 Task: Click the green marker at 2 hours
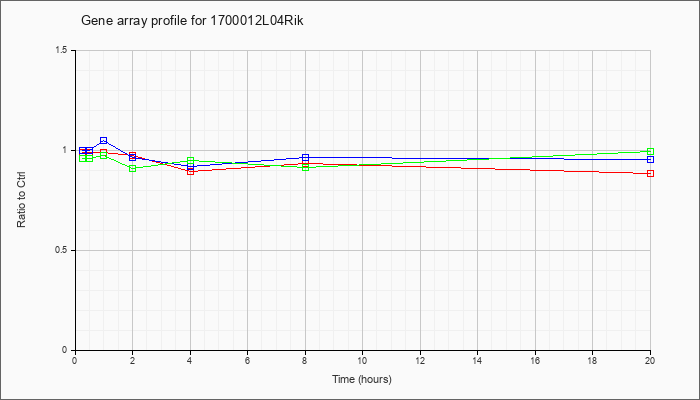click(133, 168)
